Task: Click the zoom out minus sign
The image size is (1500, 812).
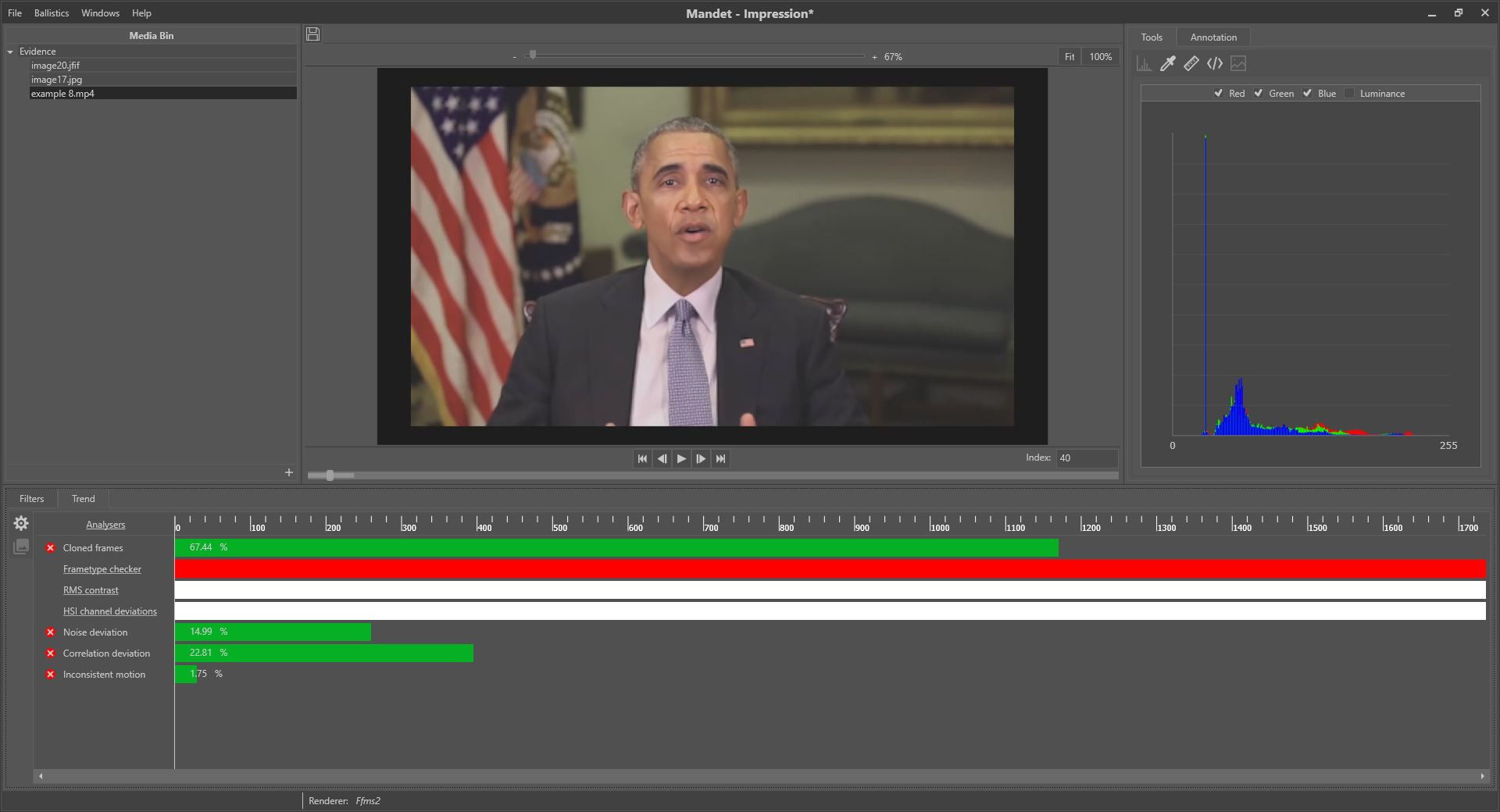Action: pyautogui.click(x=514, y=57)
